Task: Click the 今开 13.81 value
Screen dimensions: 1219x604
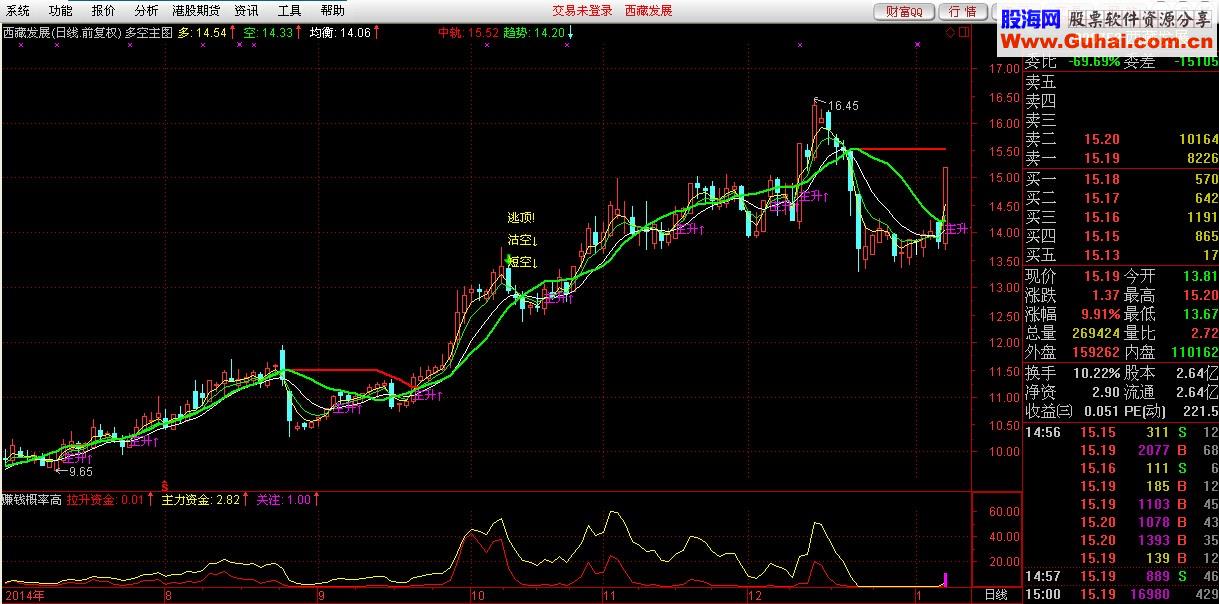Action: (1200, 276)
